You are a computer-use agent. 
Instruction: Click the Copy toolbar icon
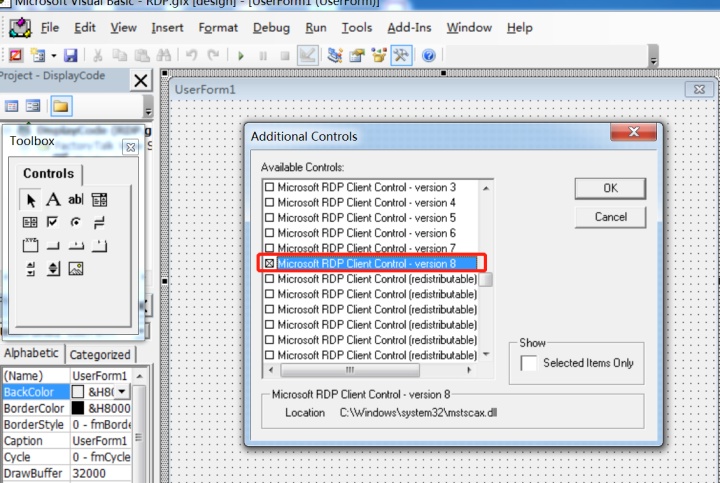[119, 56]
